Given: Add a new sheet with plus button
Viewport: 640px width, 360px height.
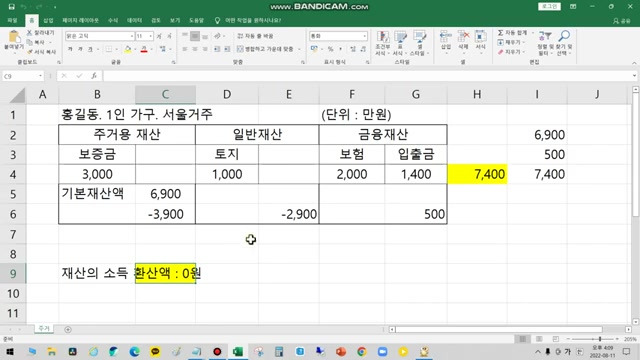Looking at the screenshot, I should coord(68,329).
